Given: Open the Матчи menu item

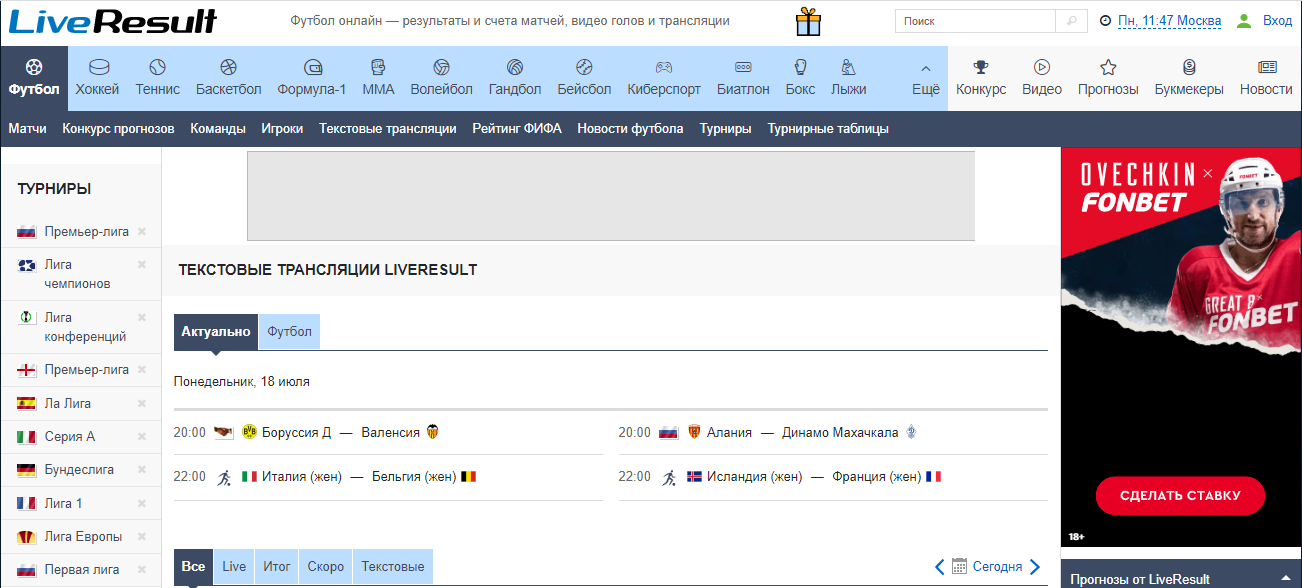Looking at the screenshot, I should pyautogui.click(x=27, y=129).
